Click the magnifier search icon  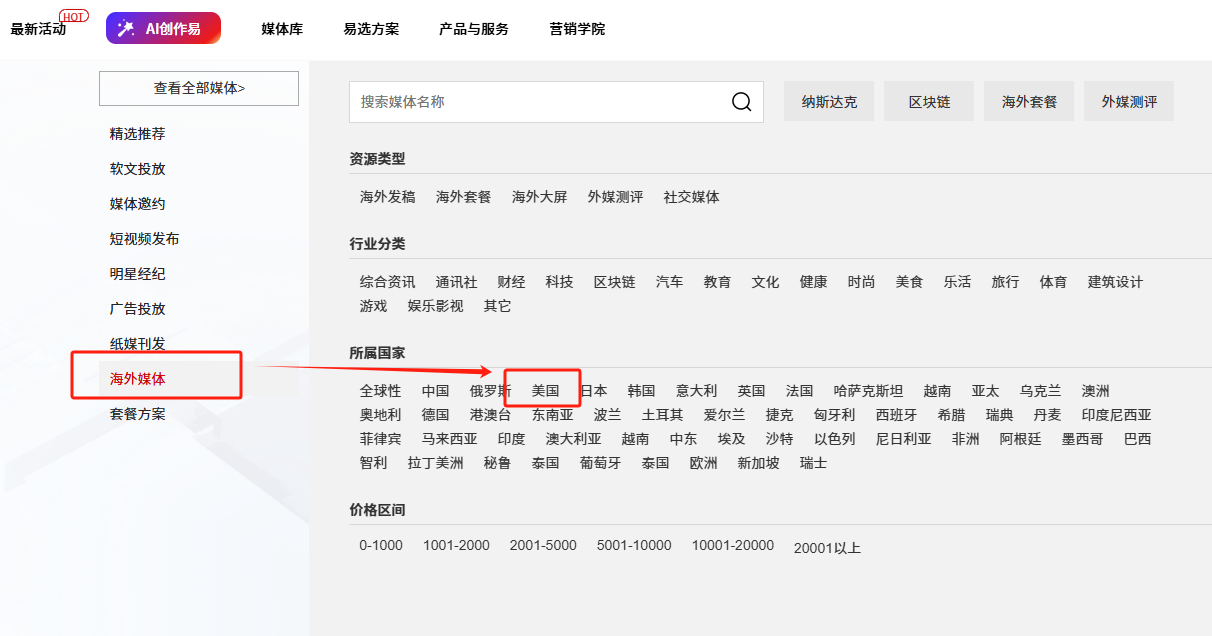(x=741, y=102)
